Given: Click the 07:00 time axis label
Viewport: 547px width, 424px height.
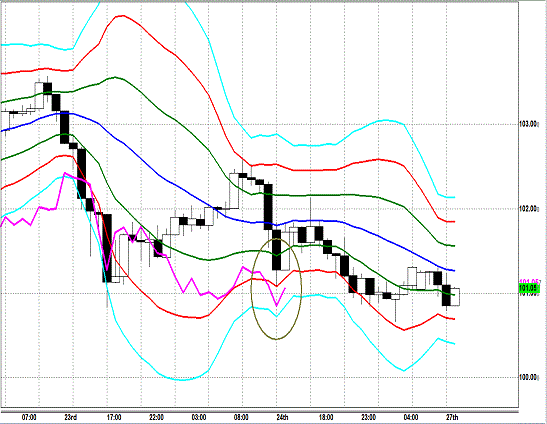Looking at the screenshot, I should point(29,417).
